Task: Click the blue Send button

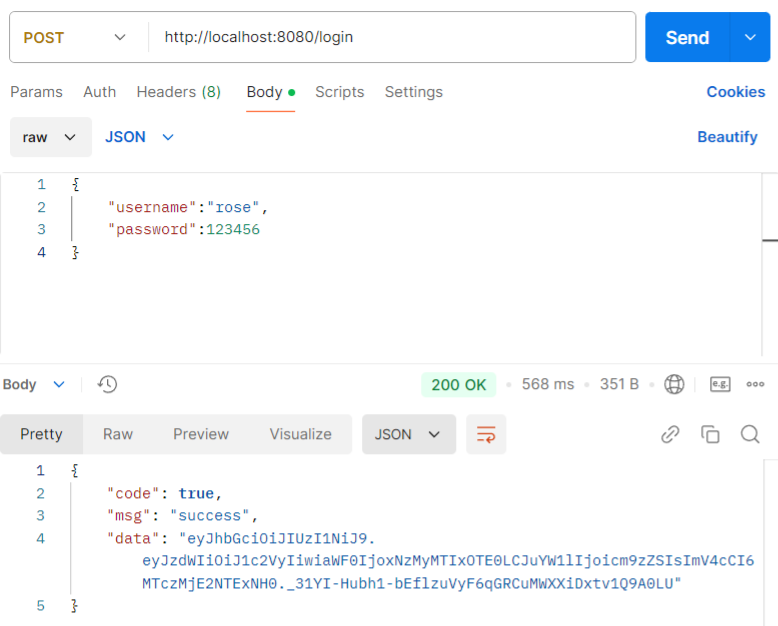Action: tap(687, 37)
